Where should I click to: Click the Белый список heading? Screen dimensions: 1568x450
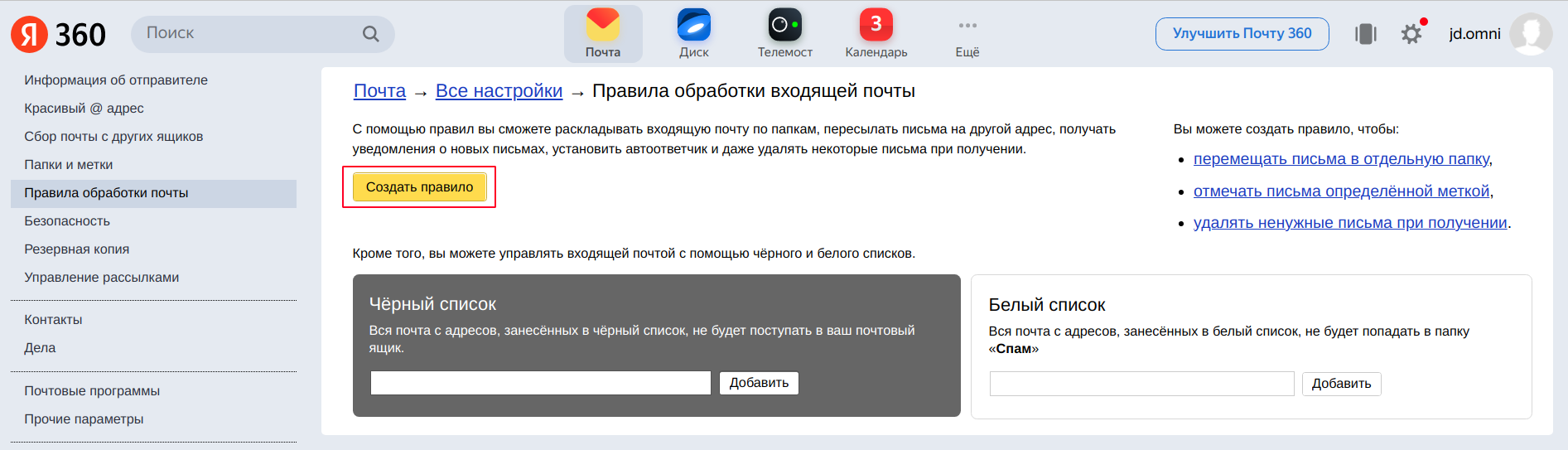tap(1047, 305)
